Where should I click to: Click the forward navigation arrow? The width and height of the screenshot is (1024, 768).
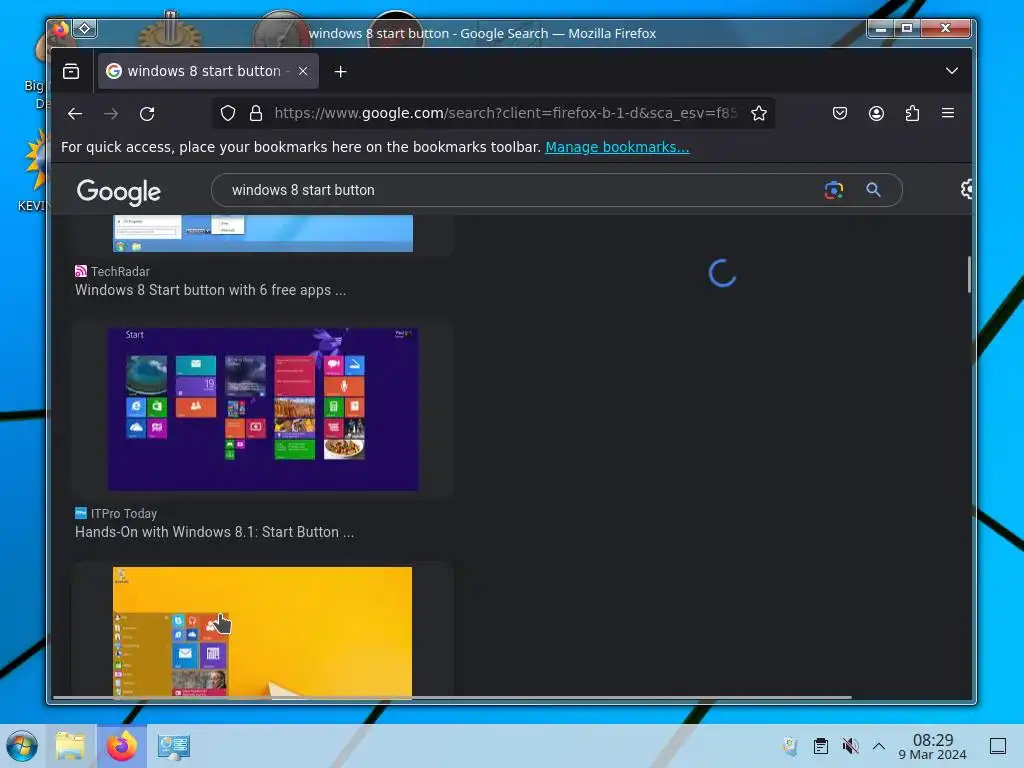111,114
